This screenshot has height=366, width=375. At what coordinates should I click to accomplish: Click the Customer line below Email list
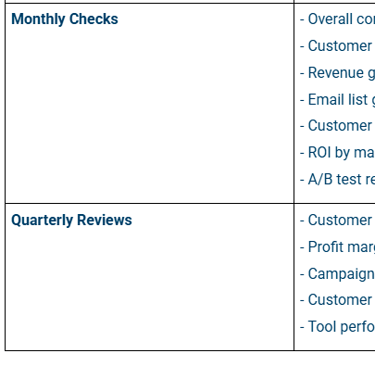click(336, 126)
